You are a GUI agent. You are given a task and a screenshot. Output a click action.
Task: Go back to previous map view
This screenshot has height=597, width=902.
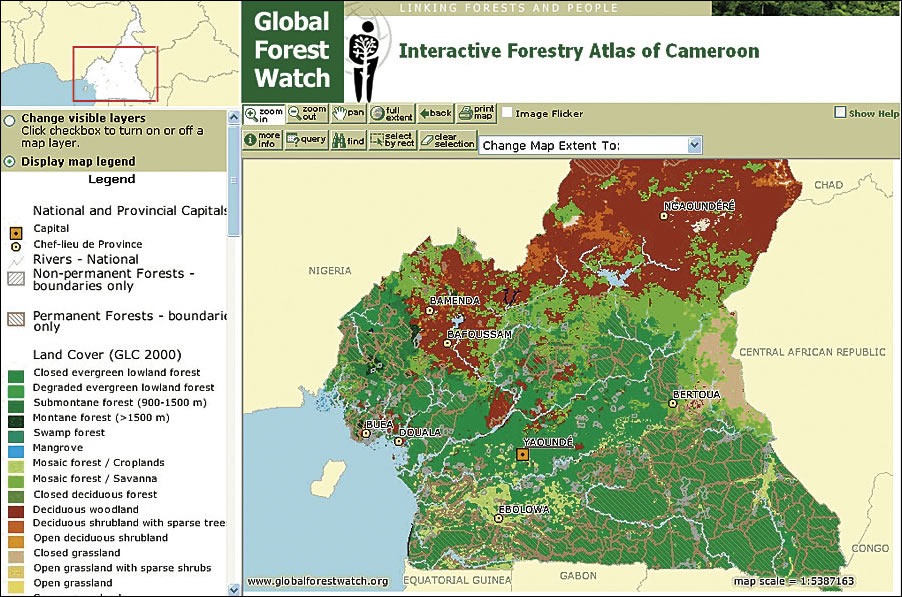click(x=435, y=113)
